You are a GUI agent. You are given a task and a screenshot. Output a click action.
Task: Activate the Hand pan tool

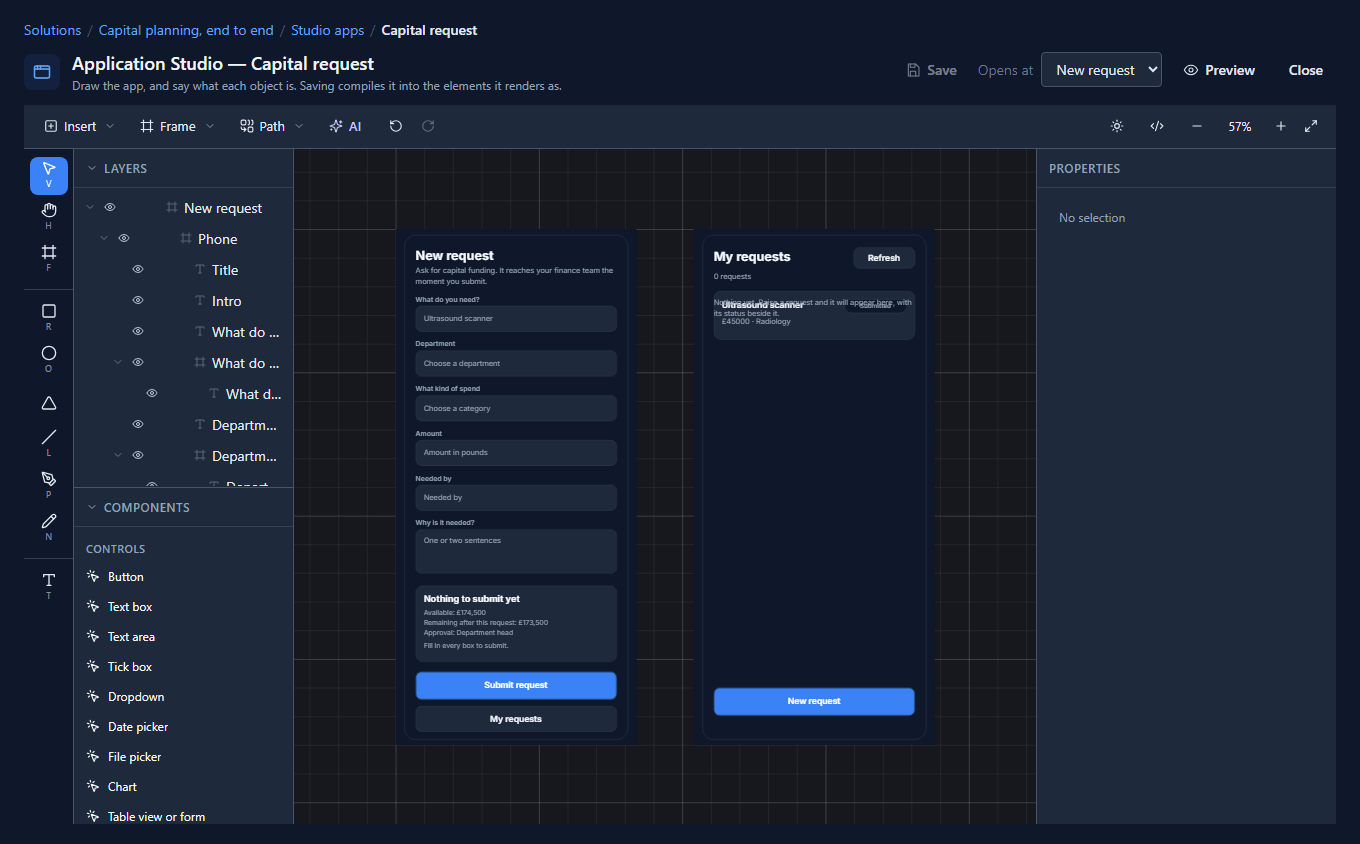(49, 216)
